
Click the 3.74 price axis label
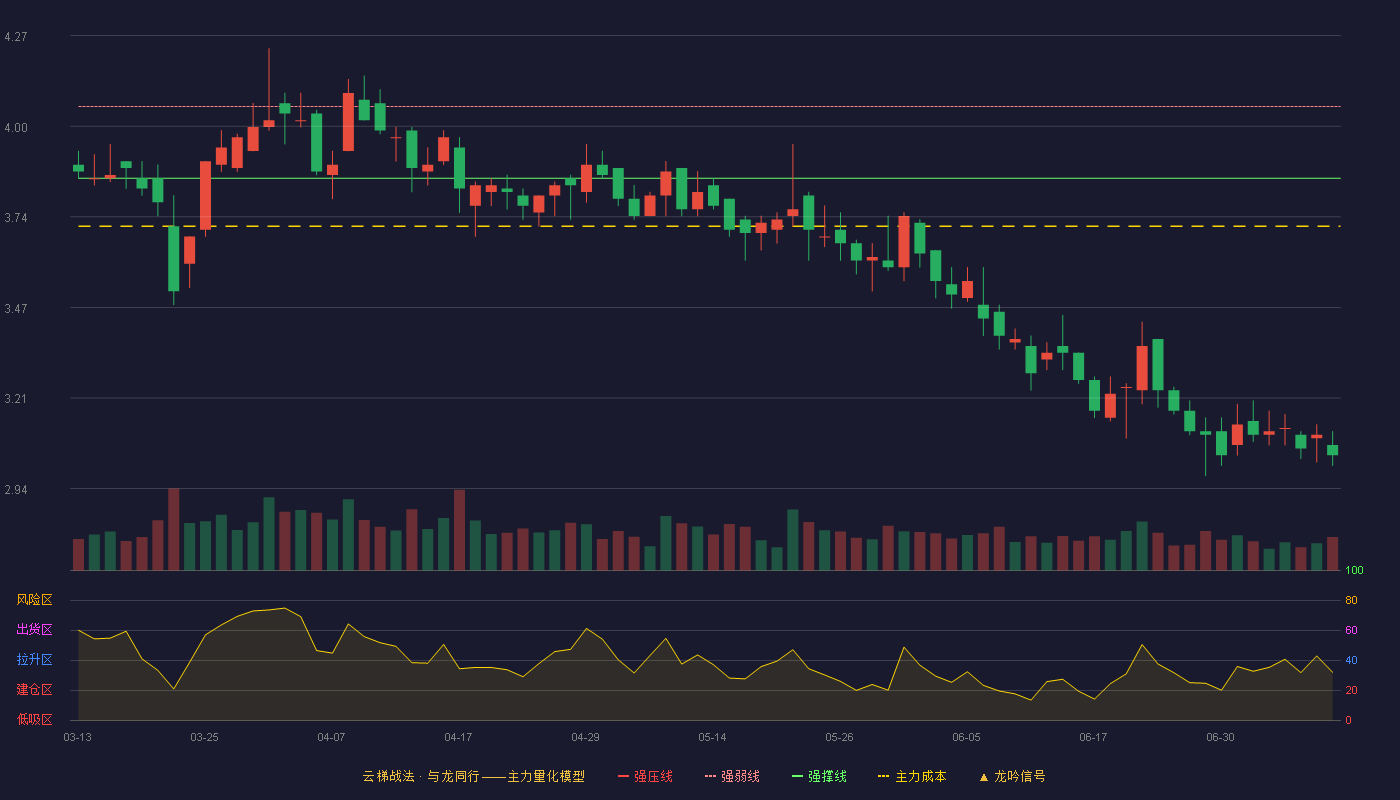[16, 218]
